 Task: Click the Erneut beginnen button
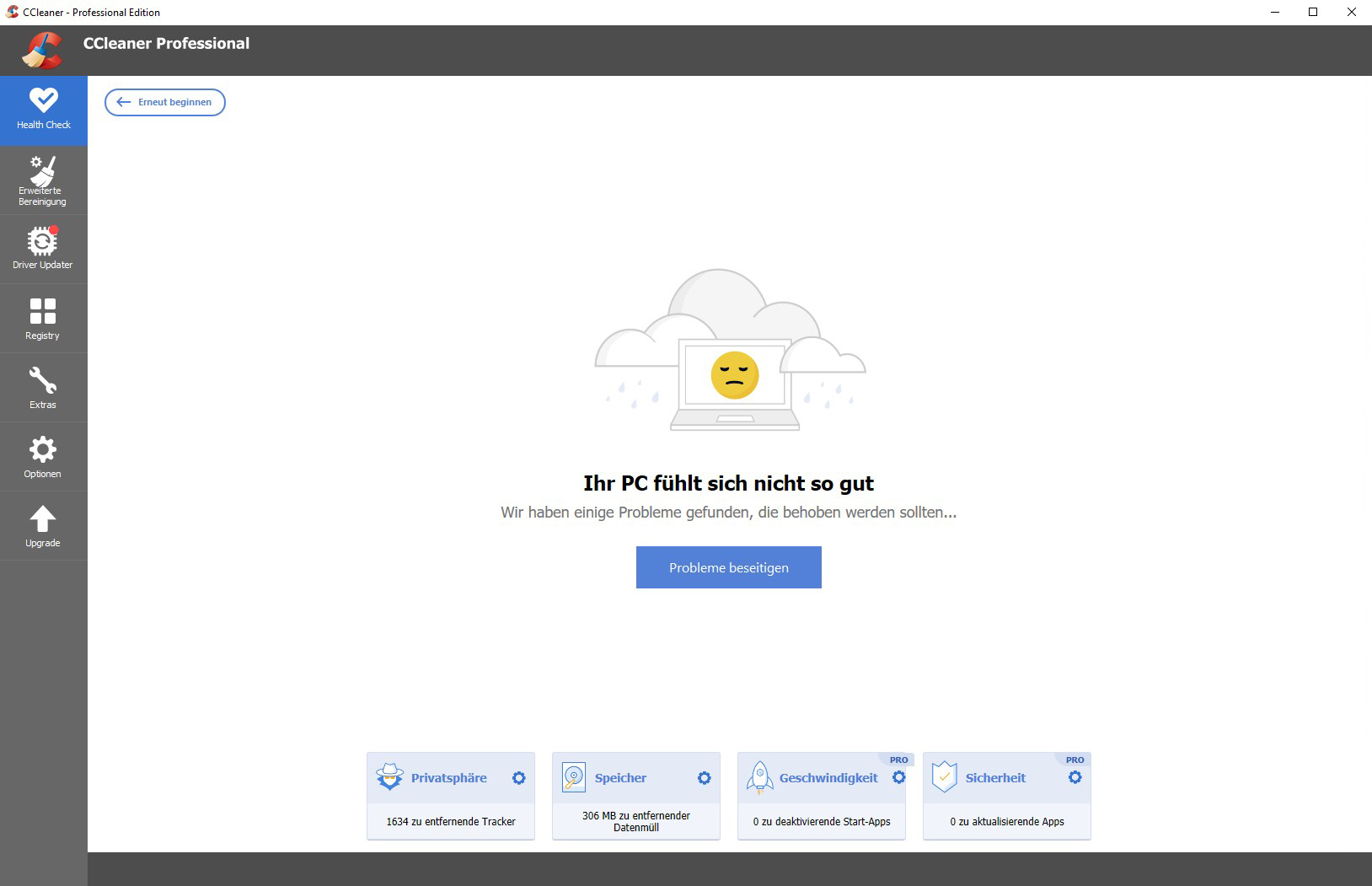point(165,102)
